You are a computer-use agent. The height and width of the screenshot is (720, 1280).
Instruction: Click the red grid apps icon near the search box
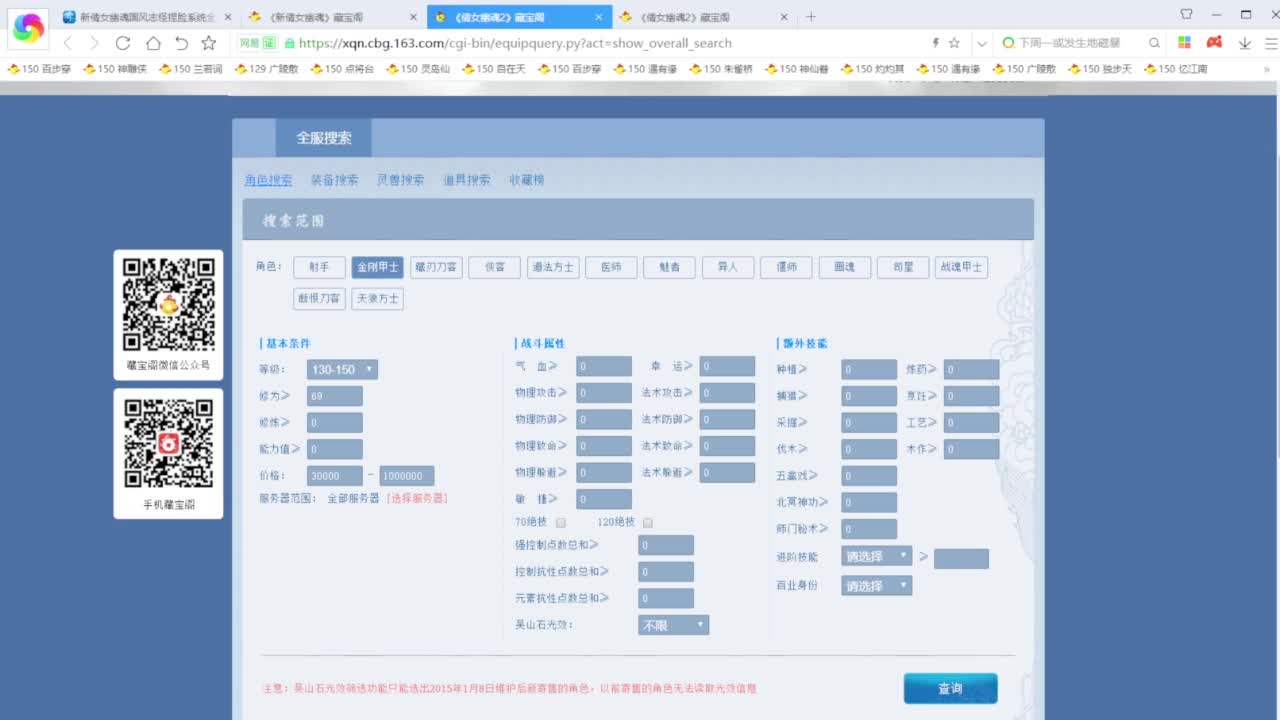point(1184,43)
